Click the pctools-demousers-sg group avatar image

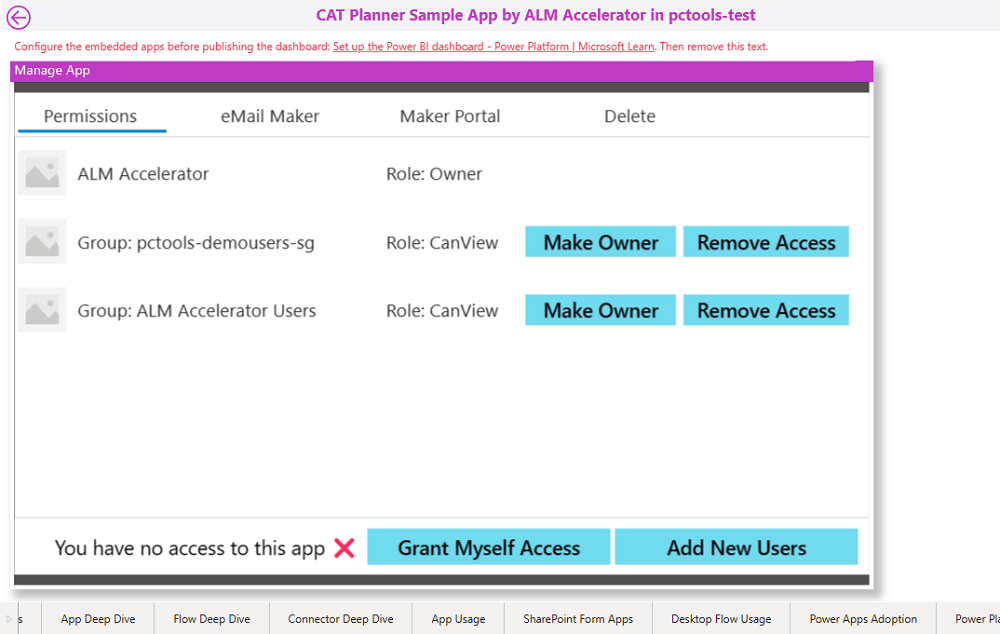pos(42,242)
